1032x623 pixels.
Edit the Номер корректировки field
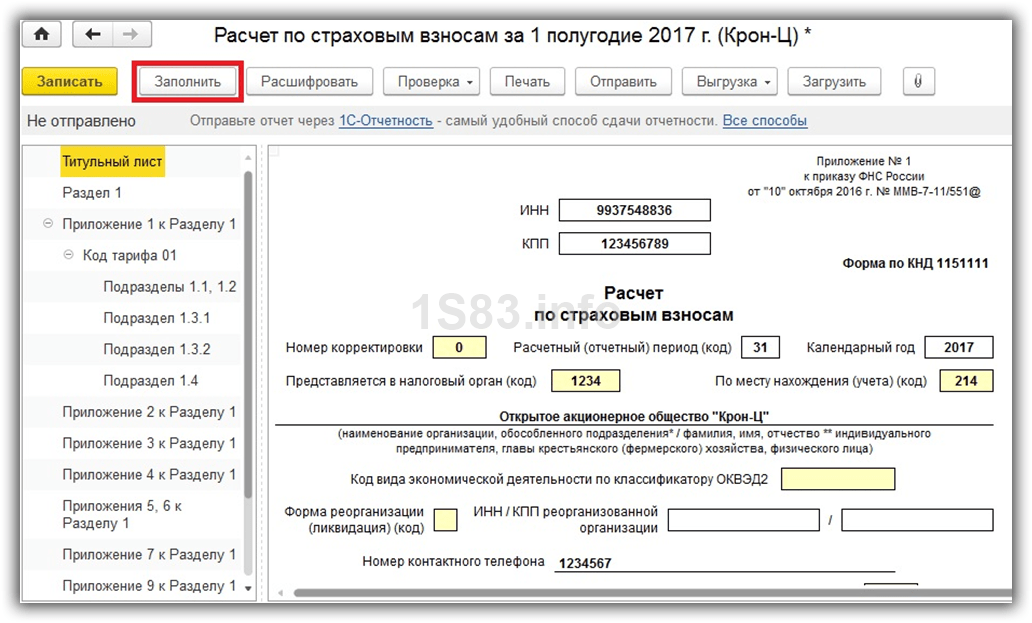click(x=459, y=347)
